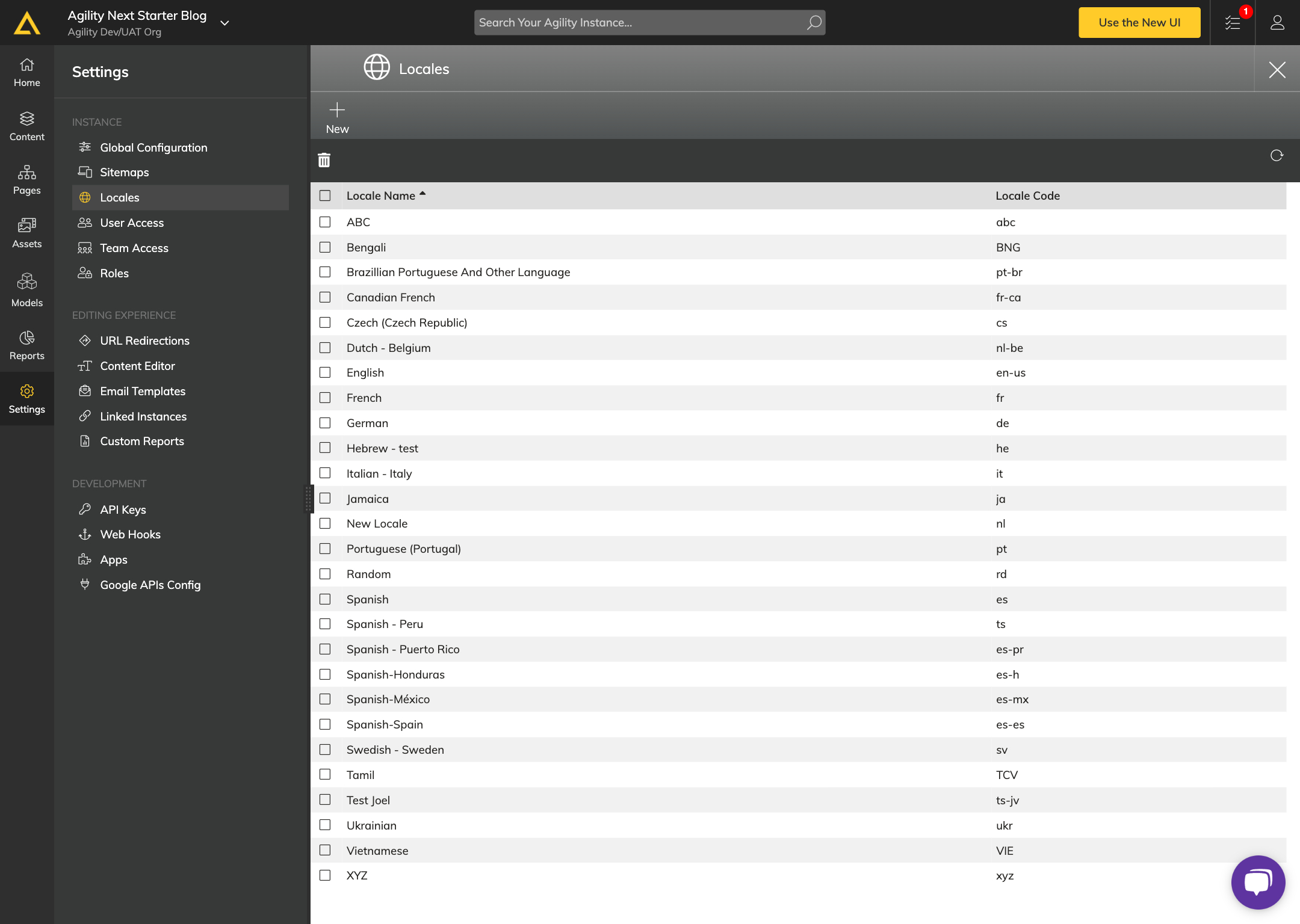Open Web Hooks settings item
Viewport: 1300px width, 924px height.
130,534
